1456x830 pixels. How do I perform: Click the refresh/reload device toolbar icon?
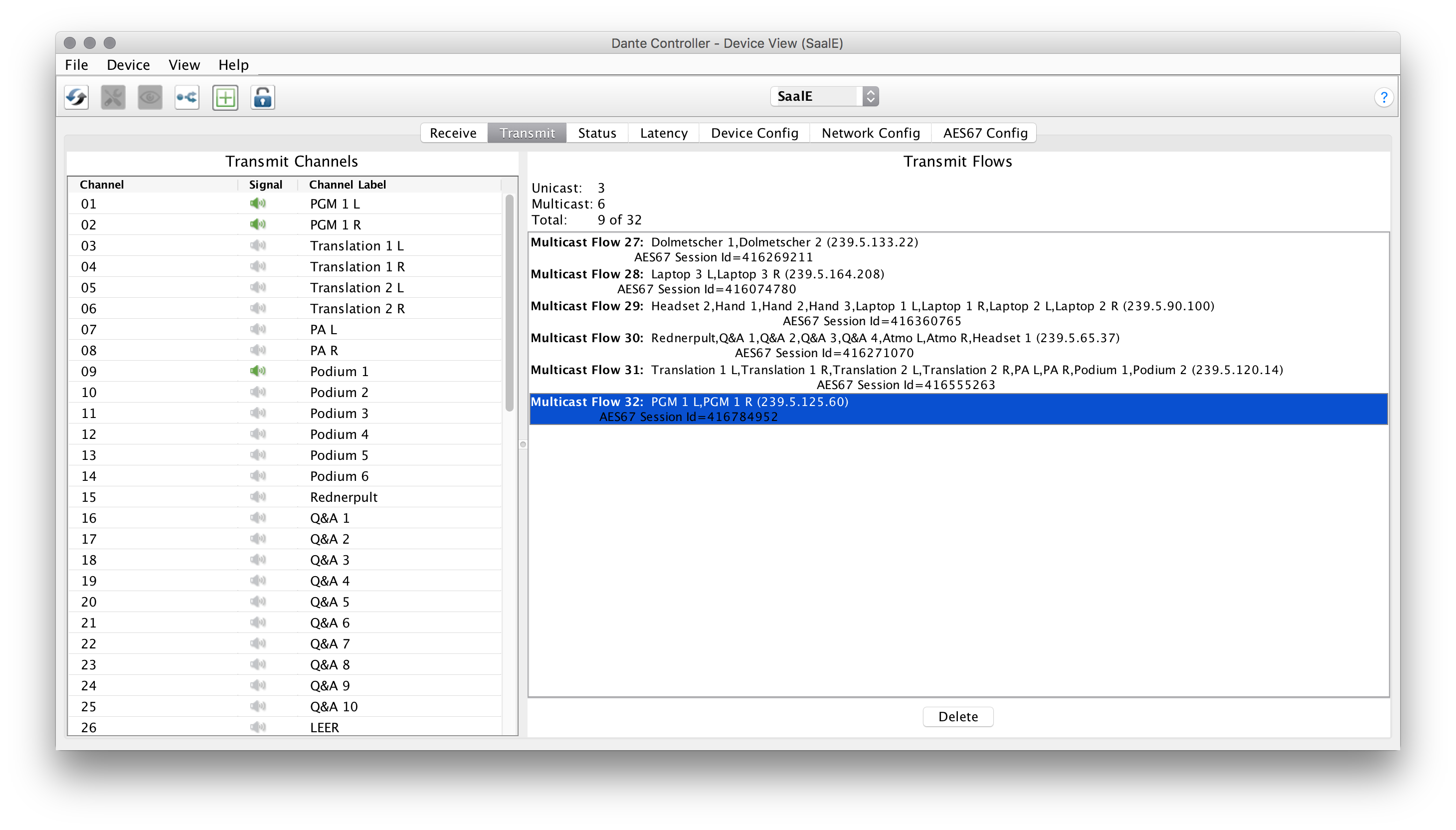76,97
